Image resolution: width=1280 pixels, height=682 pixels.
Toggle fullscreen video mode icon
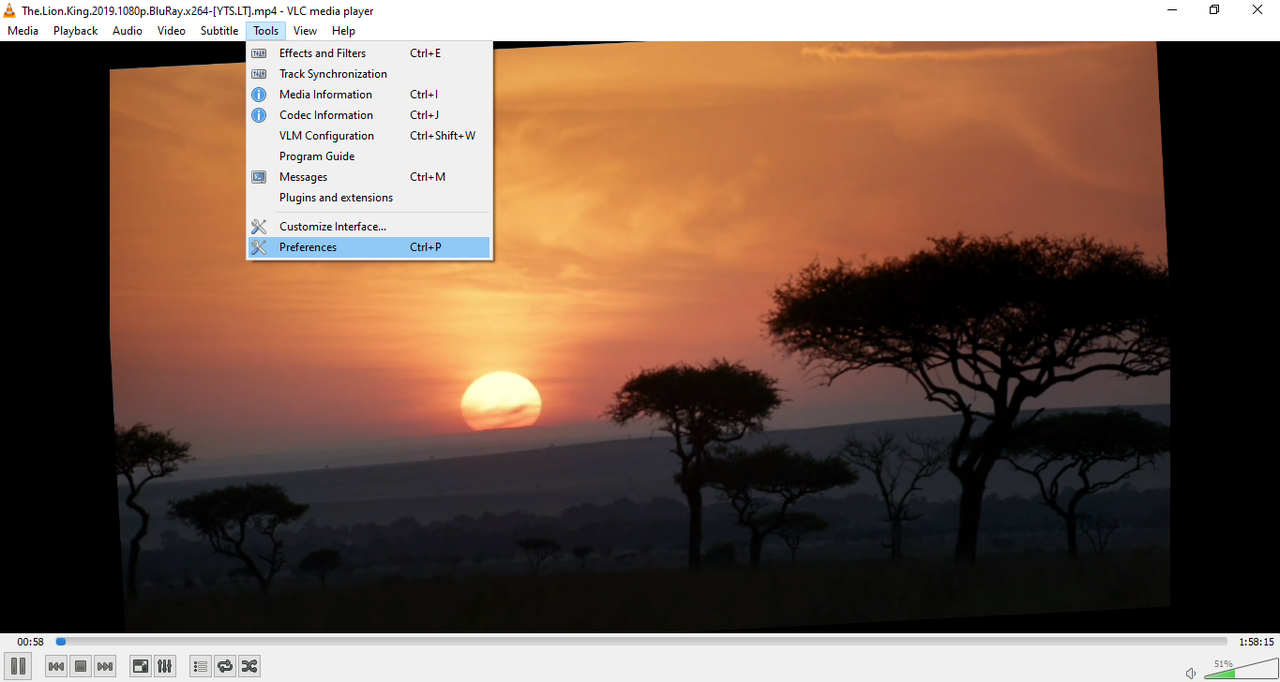click(x=141, y=666)
